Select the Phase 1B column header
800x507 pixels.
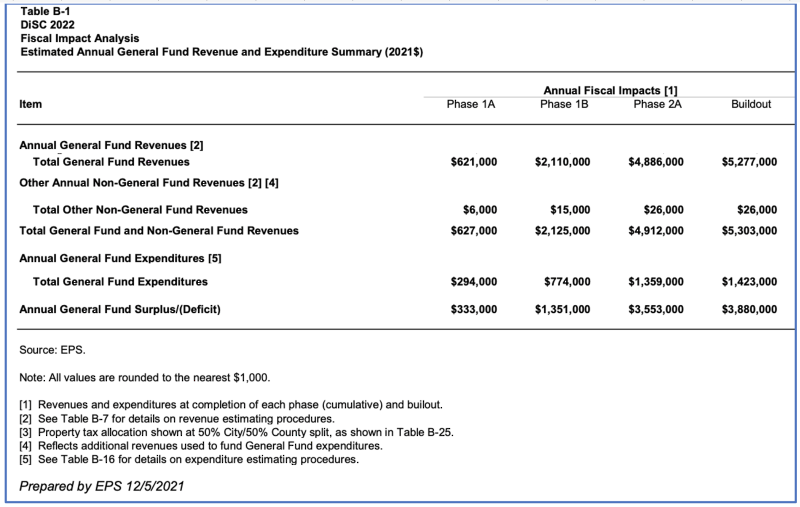pos(564,104)
